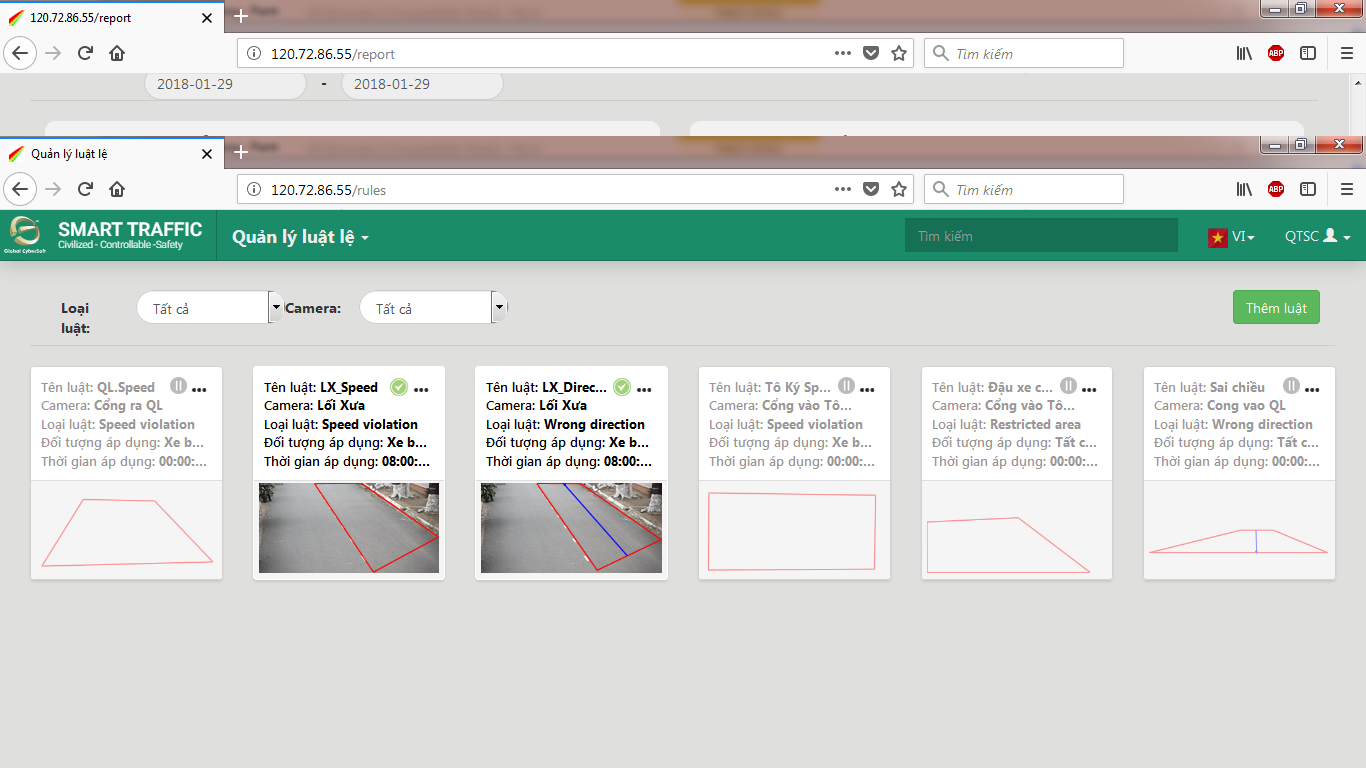The height and width of the screenshot is (768, 1366).
Task: Go back in the report window
Action: (x=20, y=53)
